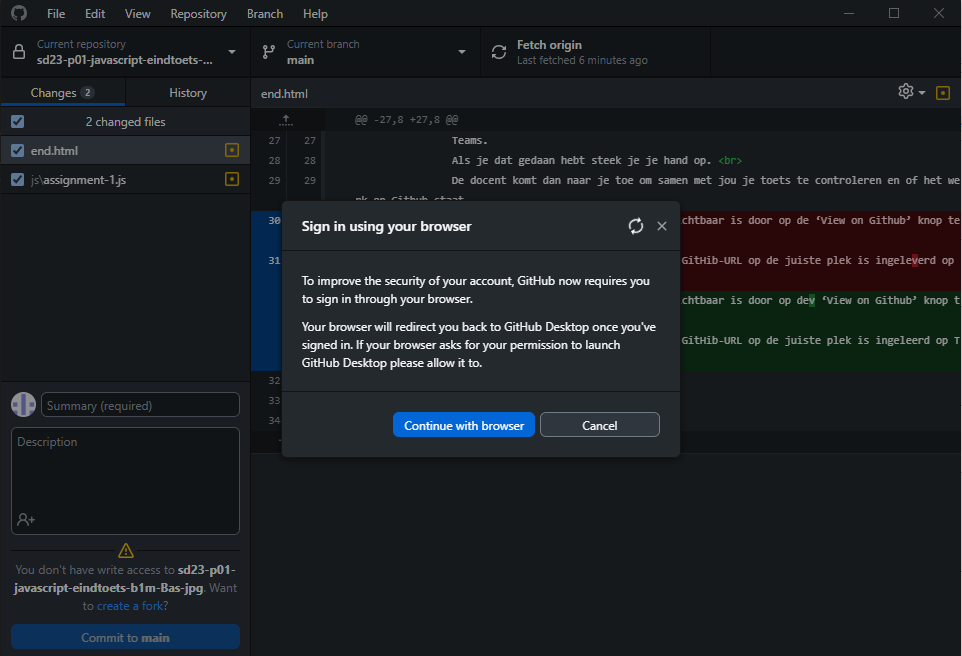Click the create a fork link
The width and height of the screenshot is (962, 656).
130,605
